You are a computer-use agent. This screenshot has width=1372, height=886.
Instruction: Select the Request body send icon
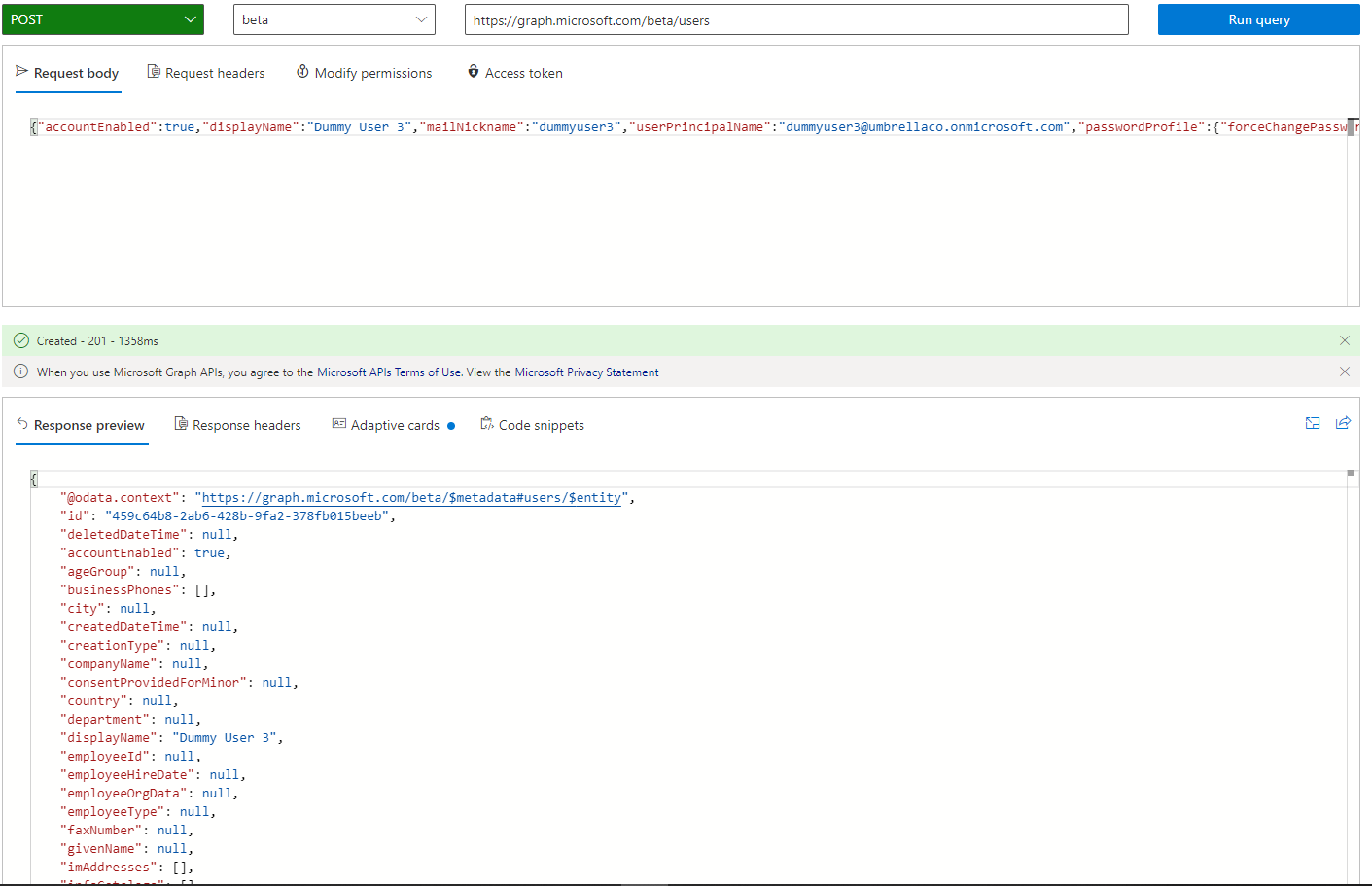coord(21,71)
